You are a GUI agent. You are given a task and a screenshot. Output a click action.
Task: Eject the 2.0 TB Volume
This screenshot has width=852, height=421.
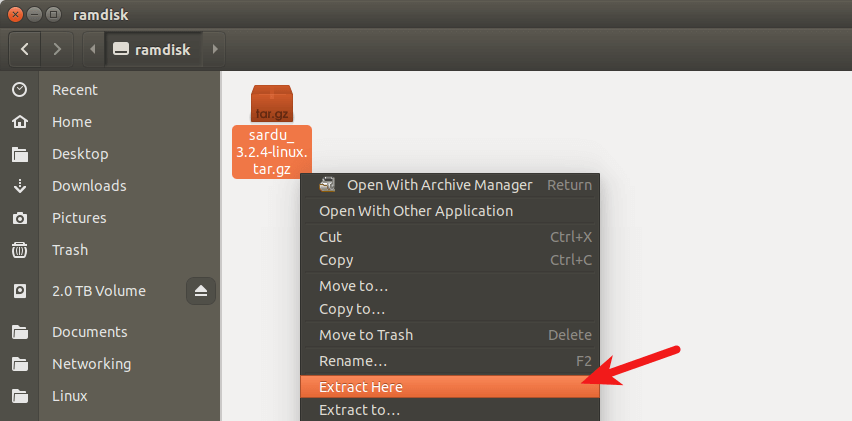[x=201, y=291]
